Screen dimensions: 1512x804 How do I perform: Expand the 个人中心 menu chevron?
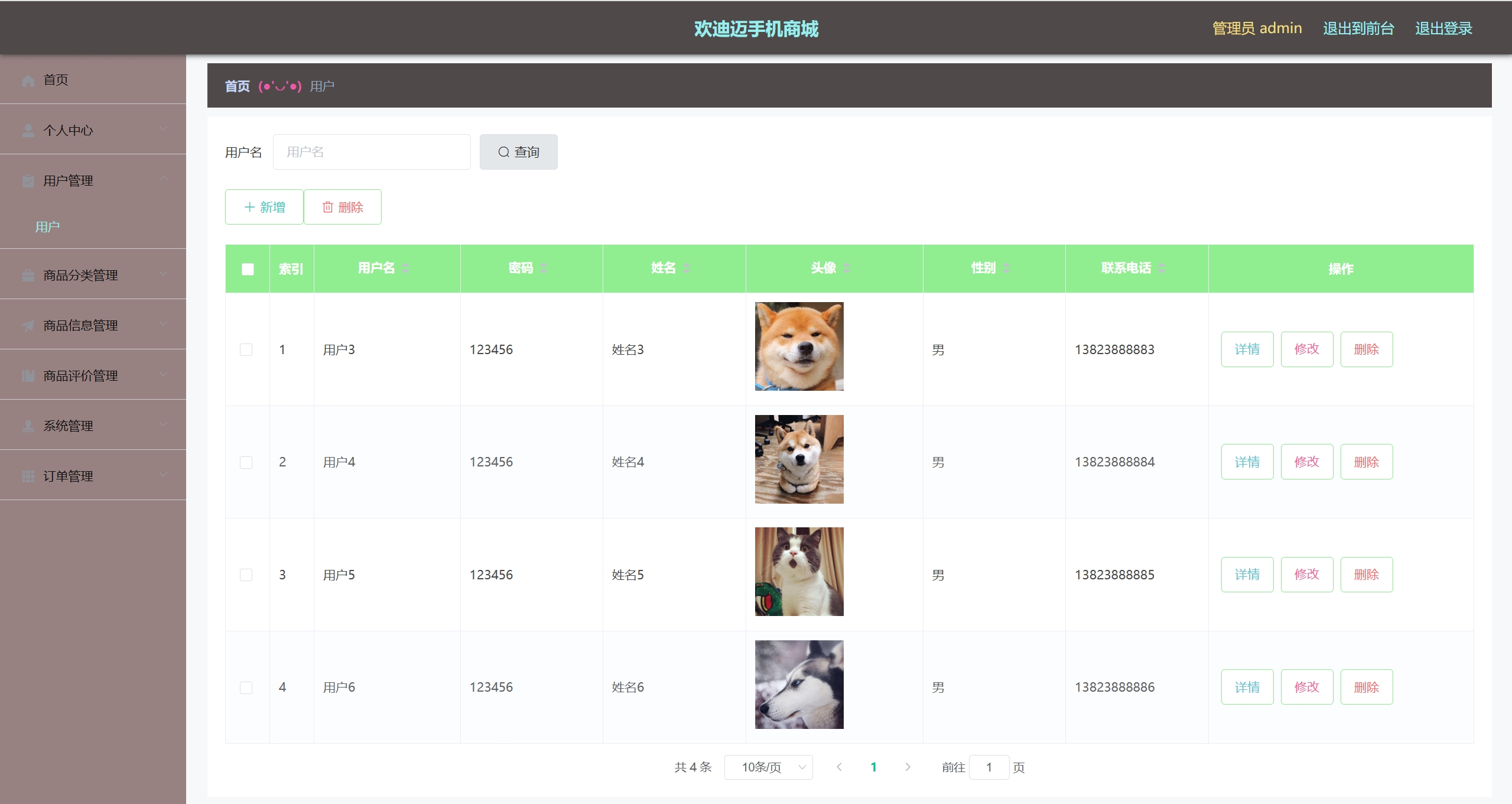164,129
